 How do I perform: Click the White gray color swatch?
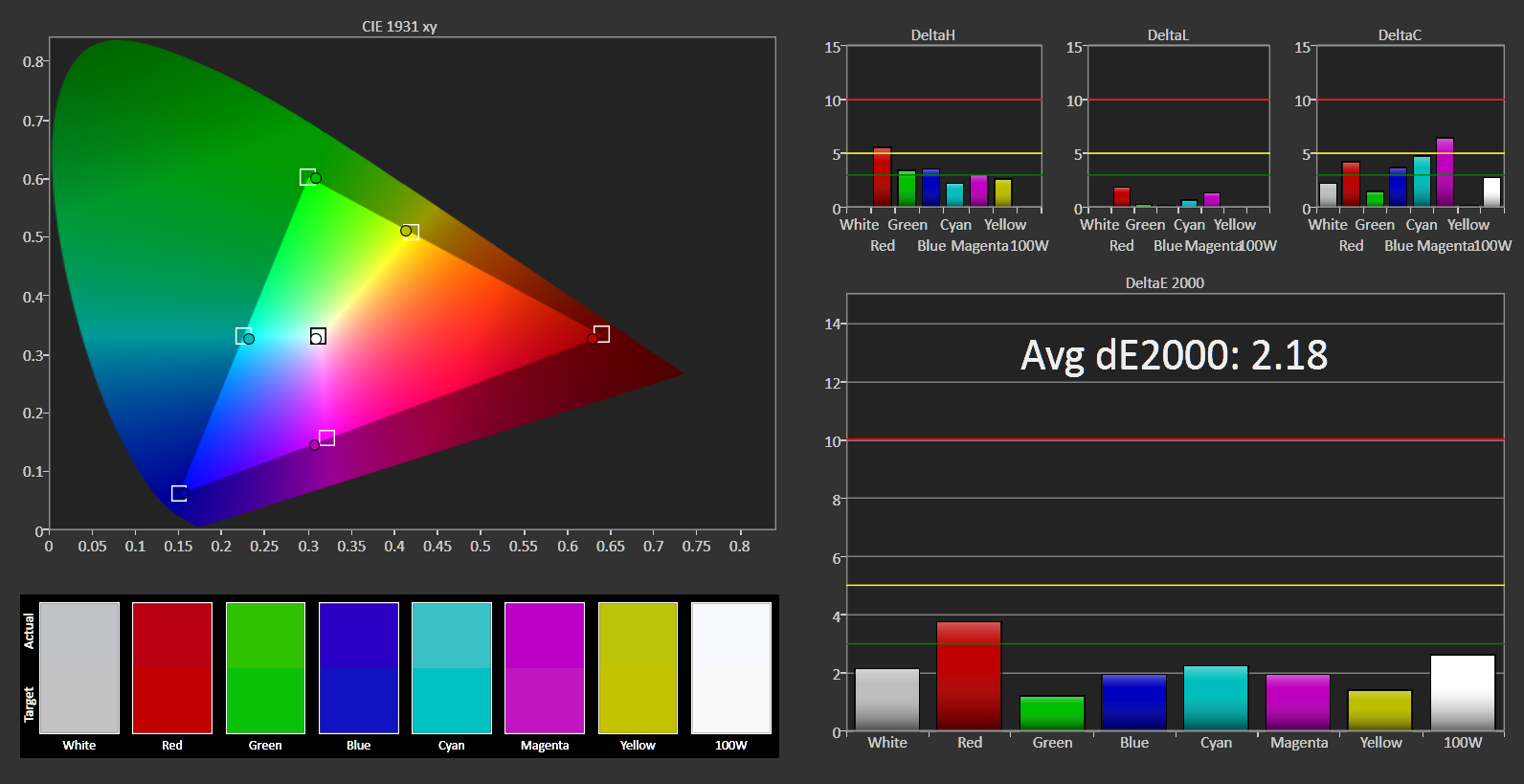[79, 668]
